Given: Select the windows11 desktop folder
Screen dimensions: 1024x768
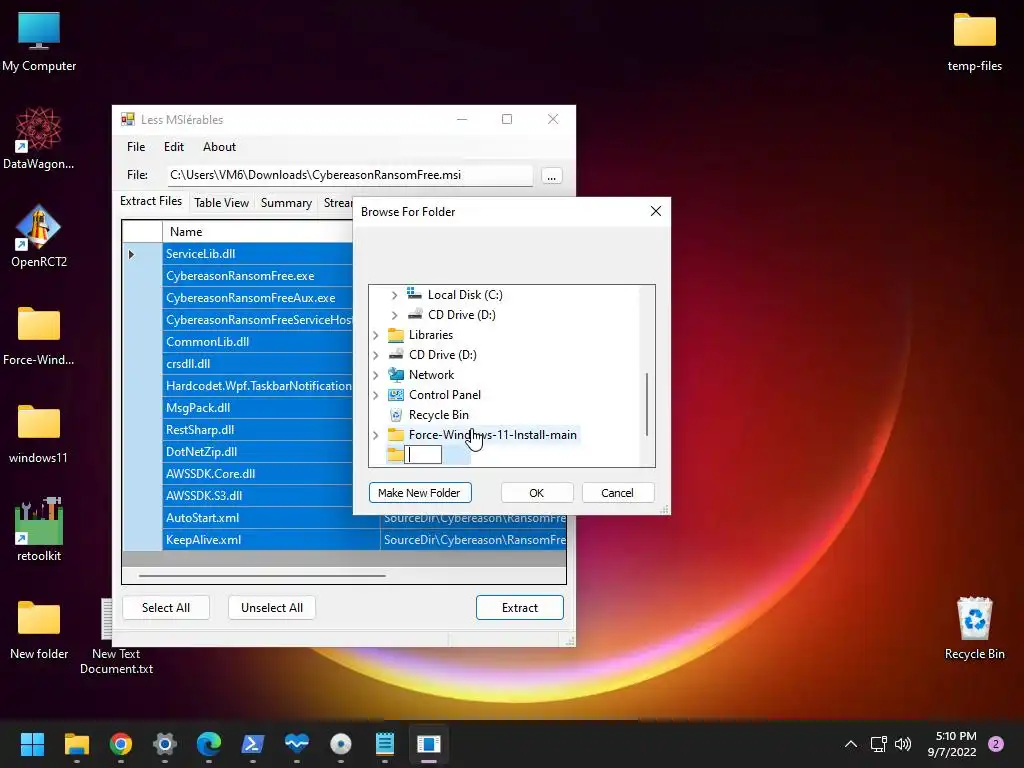Looking at the screenshot, I should 39,434.
